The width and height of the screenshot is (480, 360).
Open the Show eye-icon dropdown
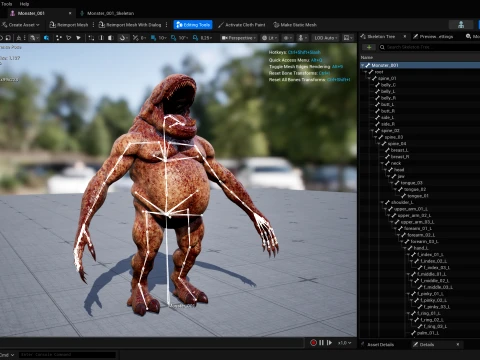point(287,38)
